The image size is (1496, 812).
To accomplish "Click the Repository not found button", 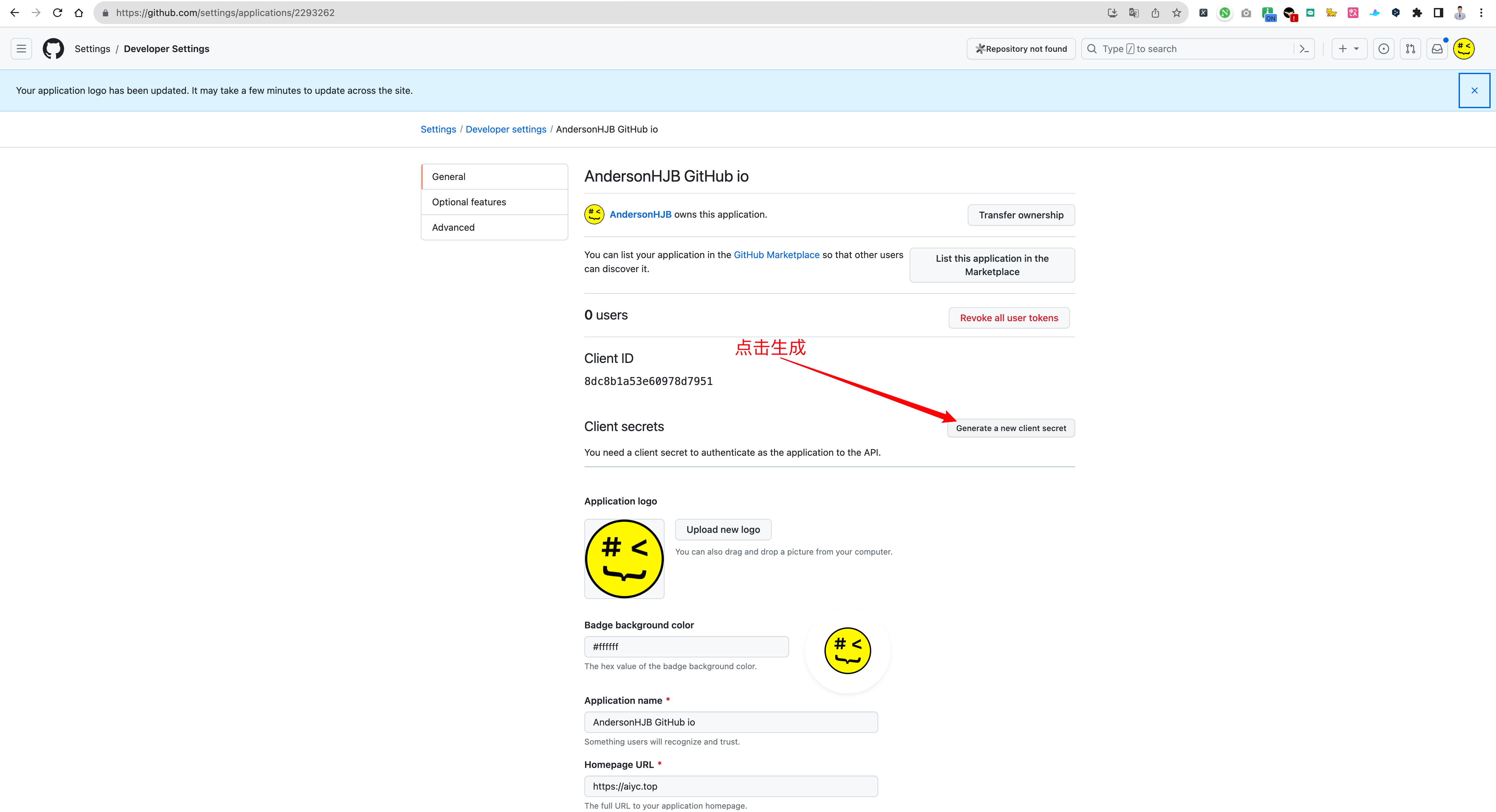I will pos(1021,49).
